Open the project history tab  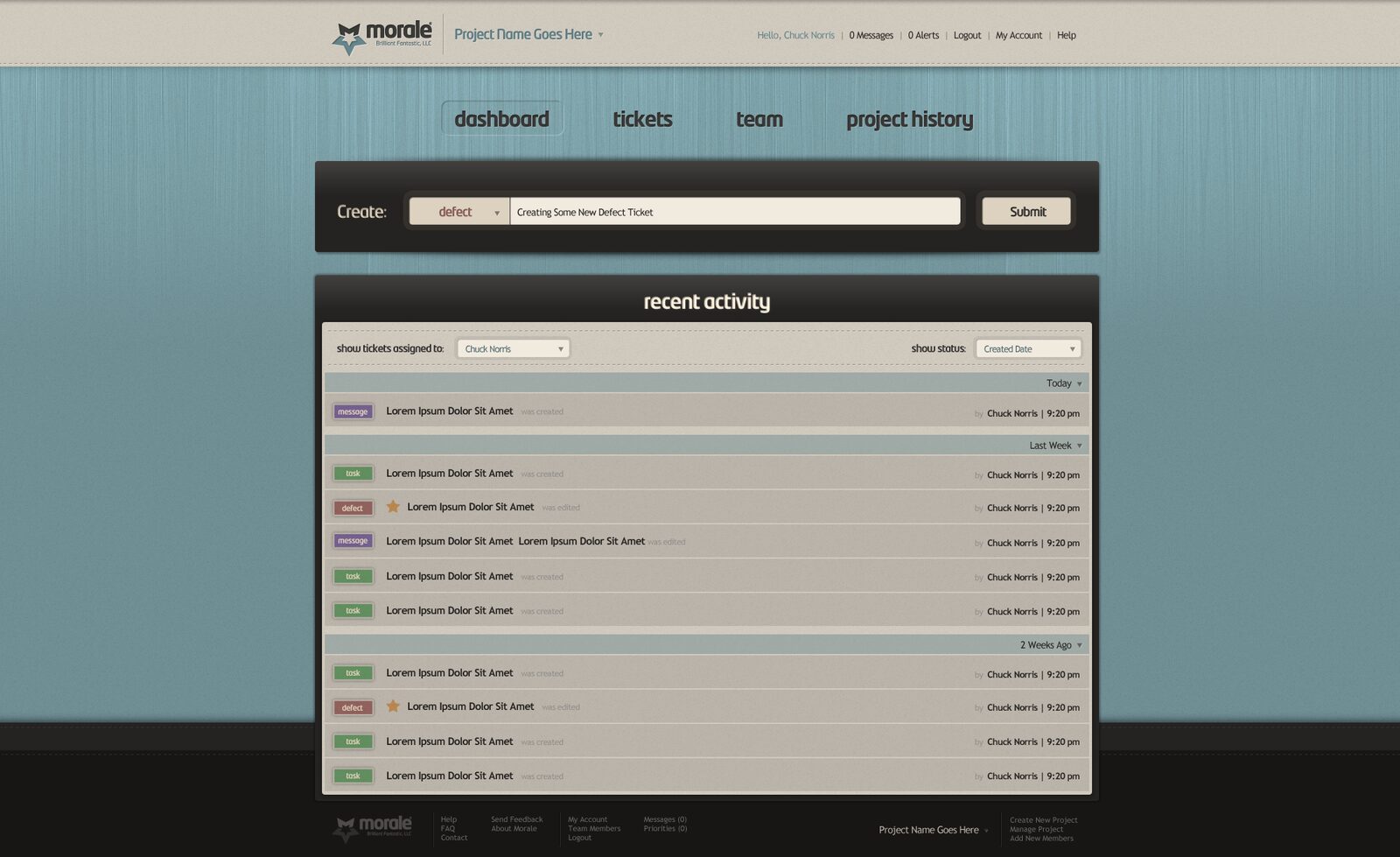coord(909,119)
